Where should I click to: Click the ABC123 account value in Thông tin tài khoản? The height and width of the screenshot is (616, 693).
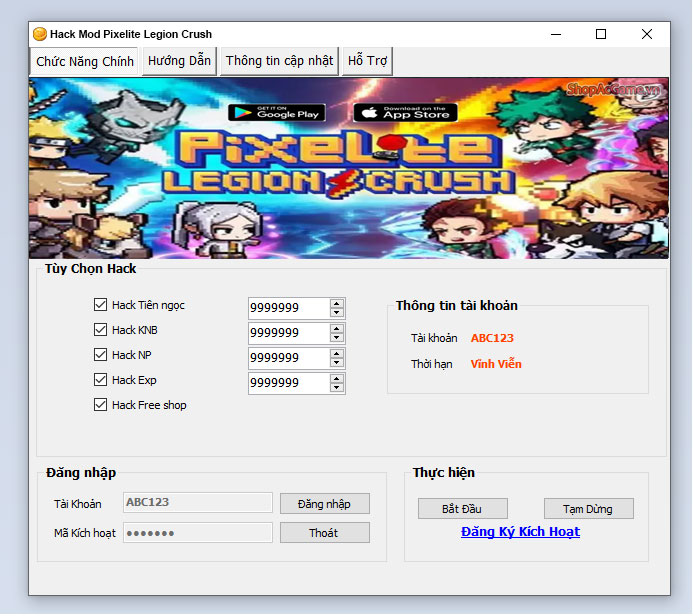tap(492, 338)
